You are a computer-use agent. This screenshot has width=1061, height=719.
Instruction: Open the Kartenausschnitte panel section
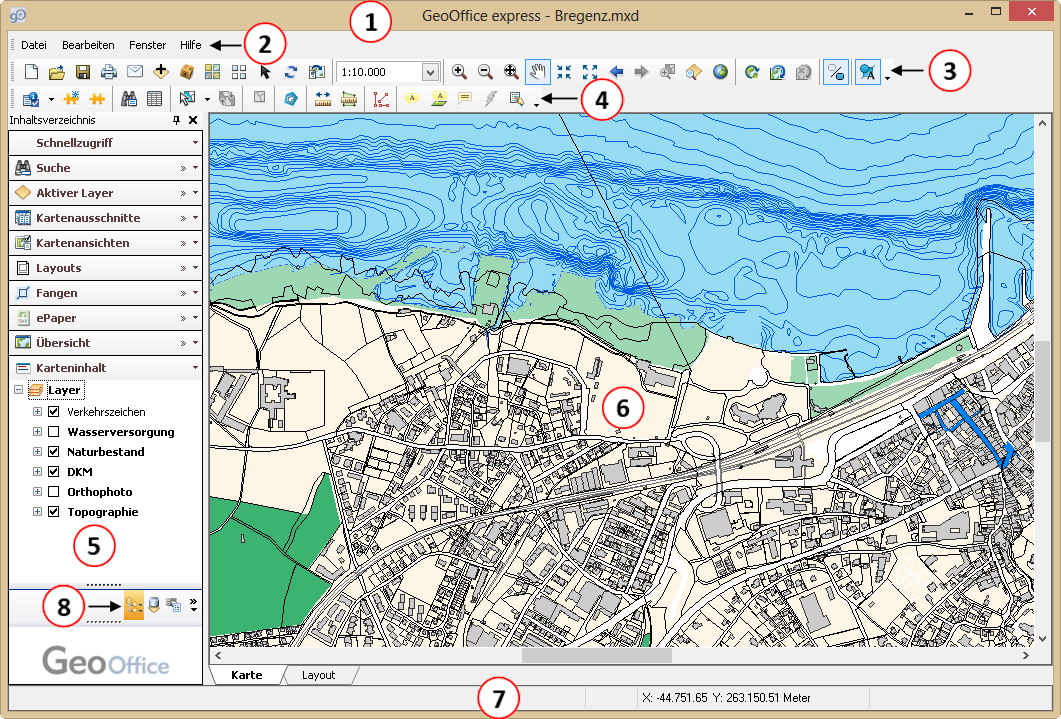[x=88, y=218]
